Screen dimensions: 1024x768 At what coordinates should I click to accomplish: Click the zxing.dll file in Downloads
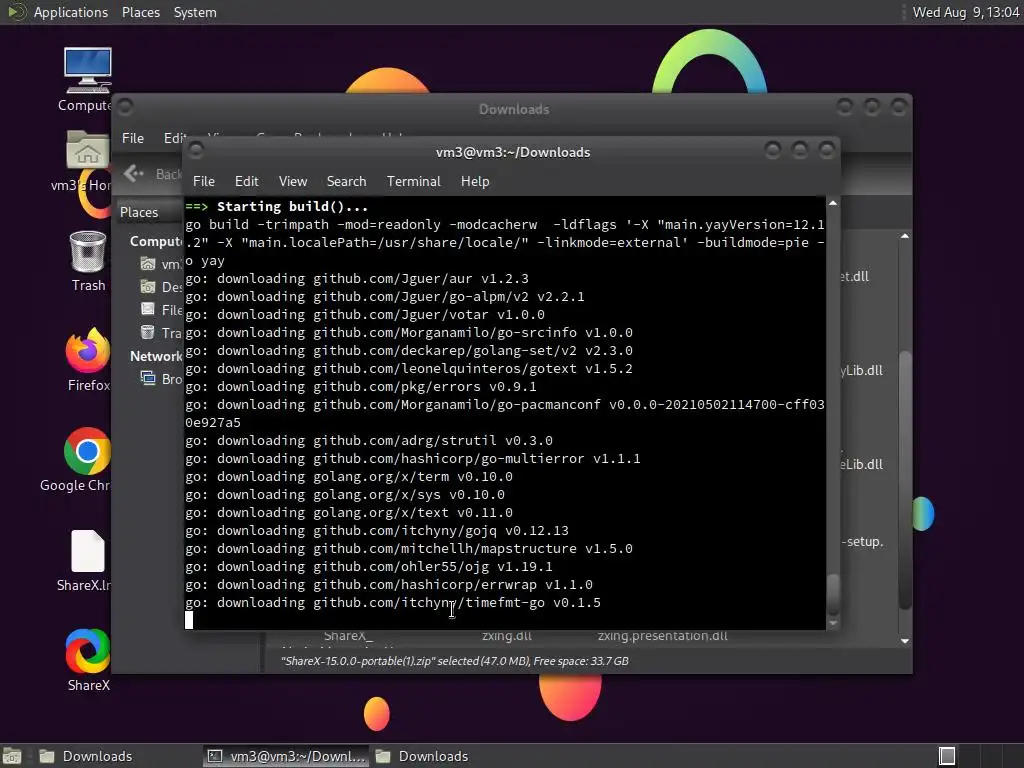507,635
